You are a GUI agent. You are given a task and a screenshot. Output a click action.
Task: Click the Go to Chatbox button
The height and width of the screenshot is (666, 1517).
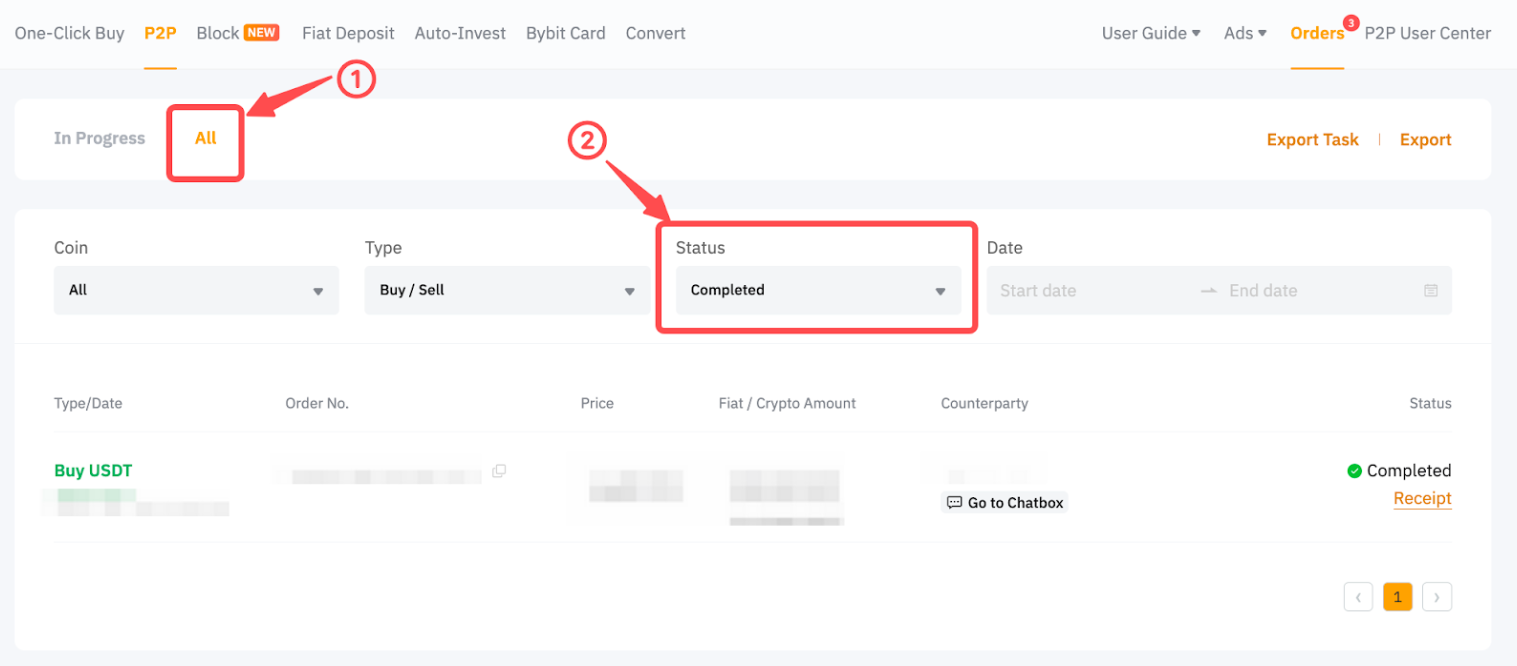click(x=1005, y=503)
